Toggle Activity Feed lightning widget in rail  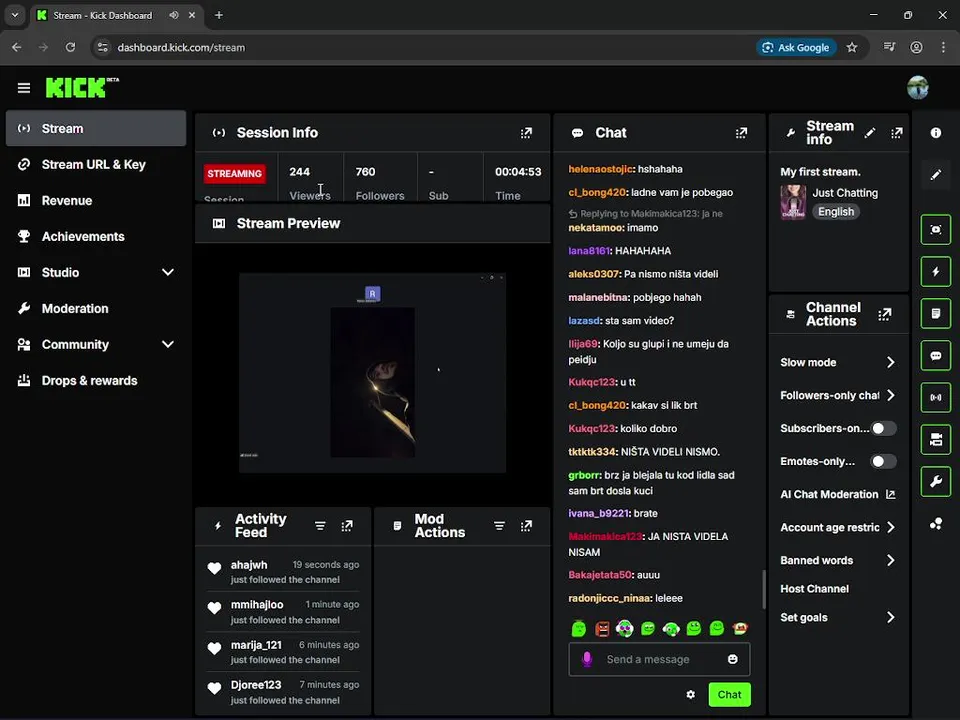[936, 271]
